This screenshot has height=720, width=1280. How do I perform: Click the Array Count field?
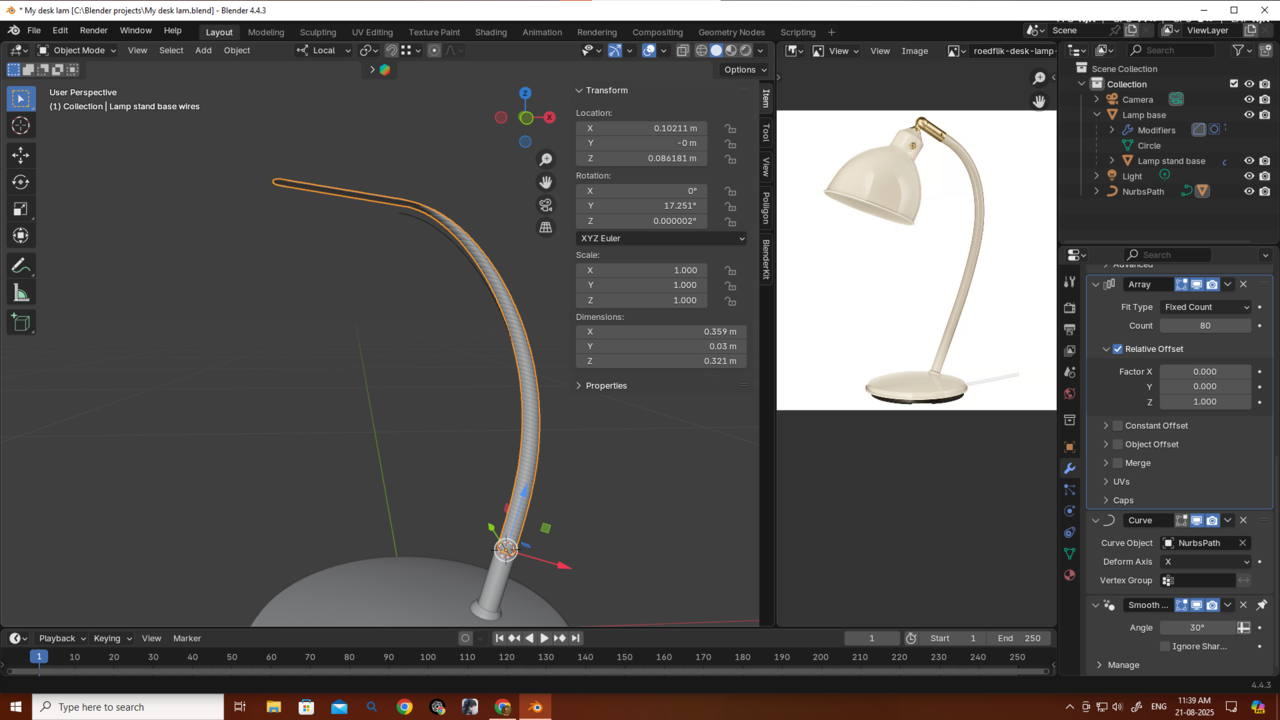(1205, 326)
